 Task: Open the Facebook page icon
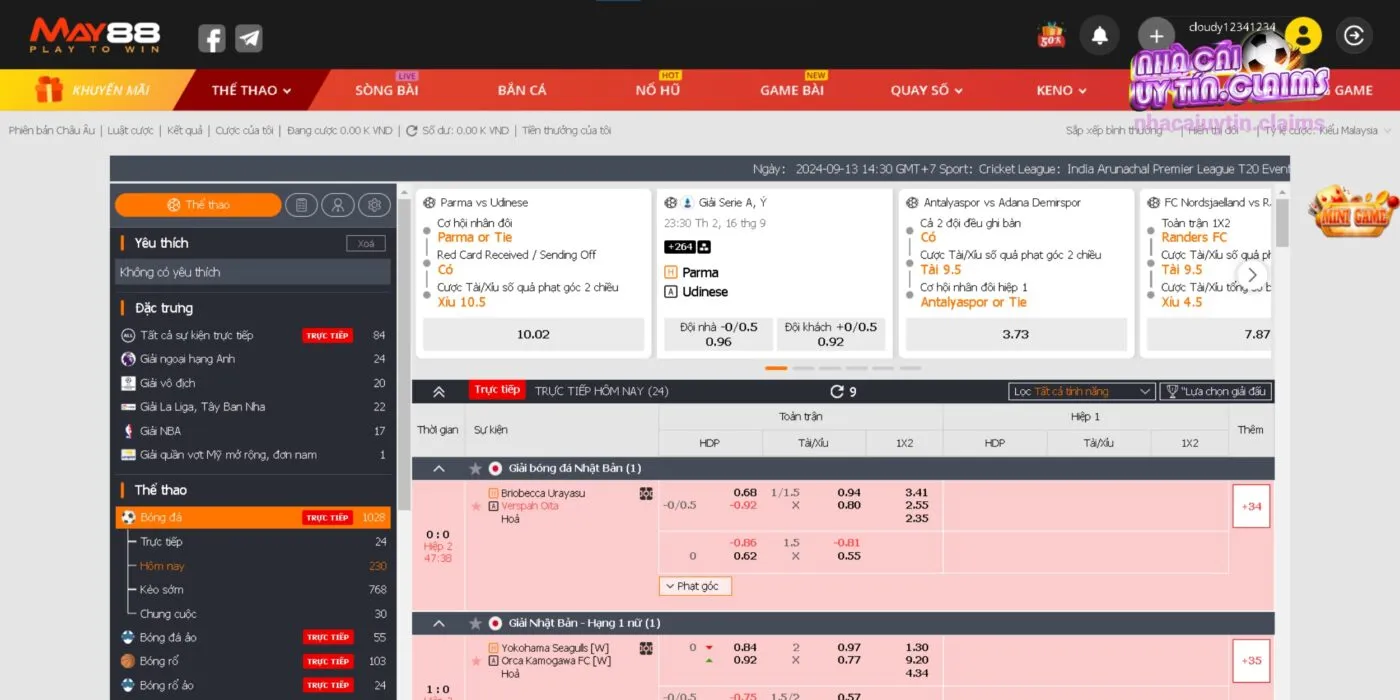[211, 38]
